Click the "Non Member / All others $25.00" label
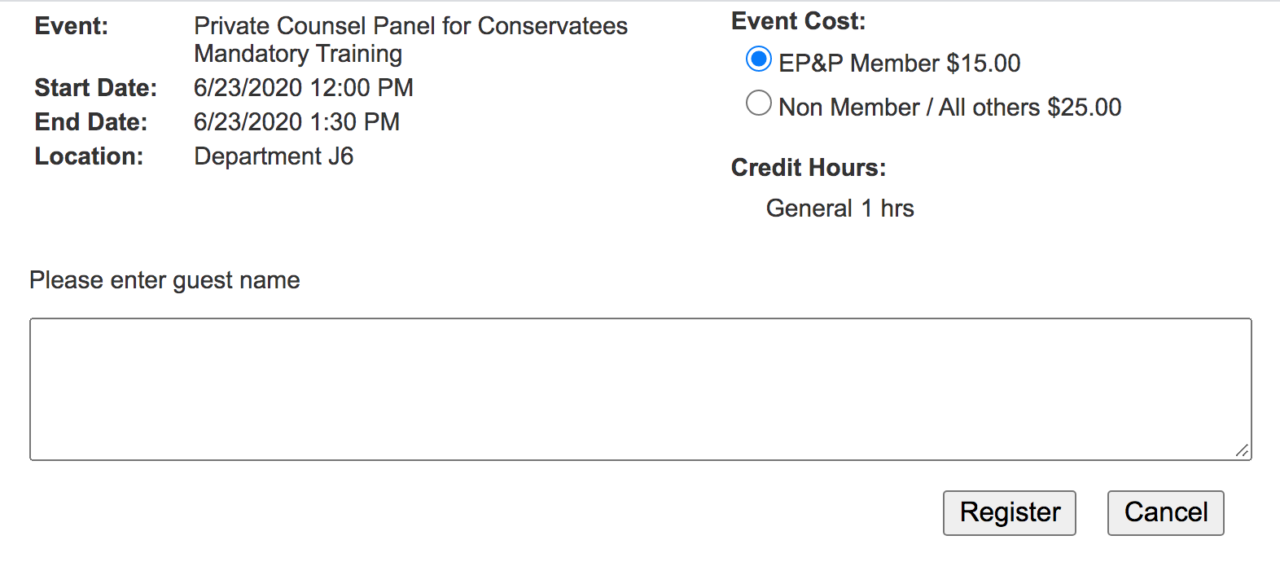 [949, 107]
